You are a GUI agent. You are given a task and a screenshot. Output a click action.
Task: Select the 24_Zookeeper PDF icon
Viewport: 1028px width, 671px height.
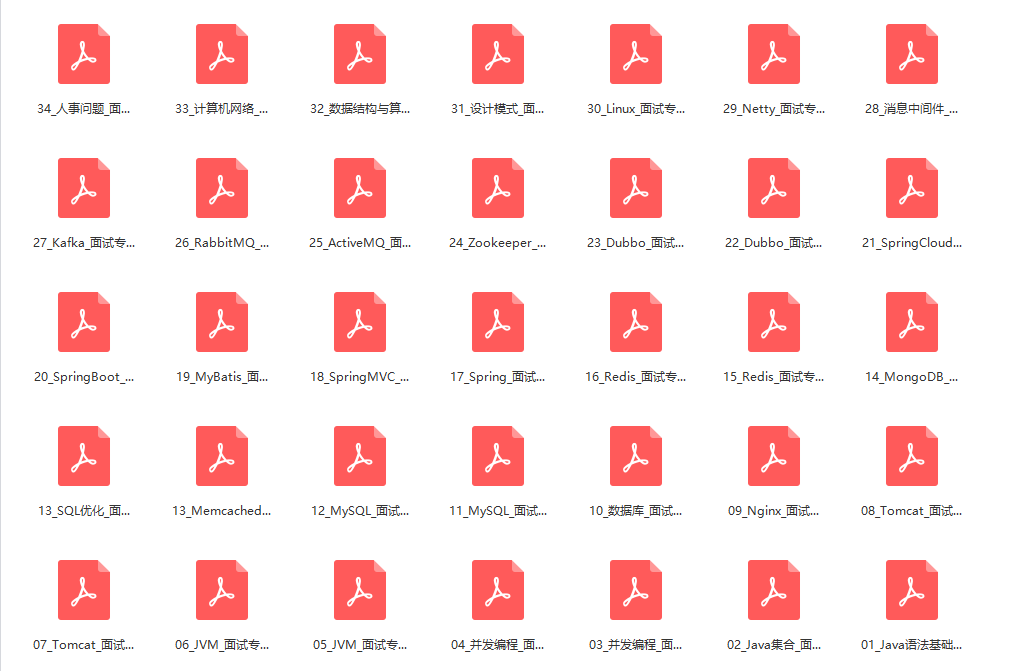[x=498, y=188]
